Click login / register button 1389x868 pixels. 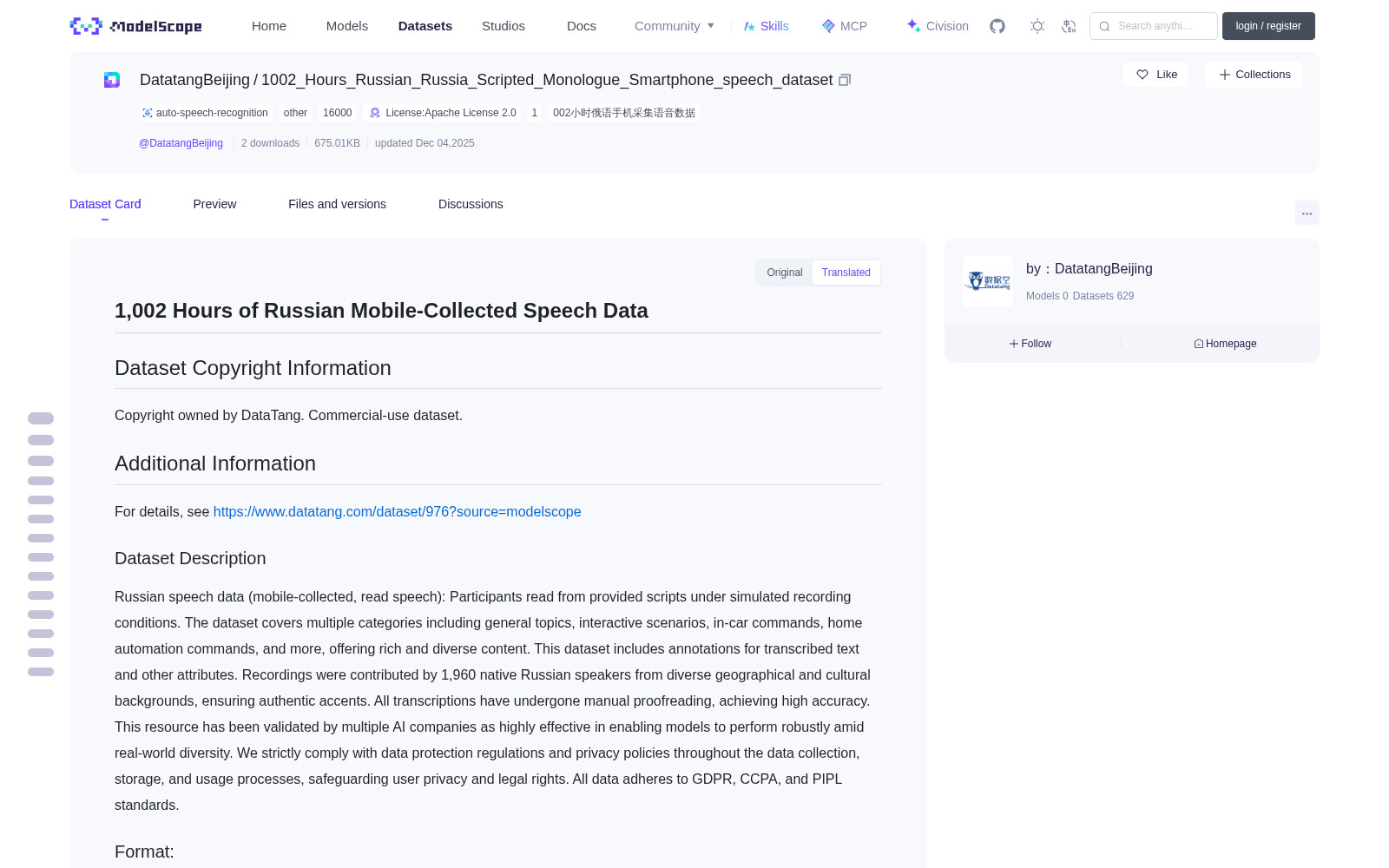1268,26
